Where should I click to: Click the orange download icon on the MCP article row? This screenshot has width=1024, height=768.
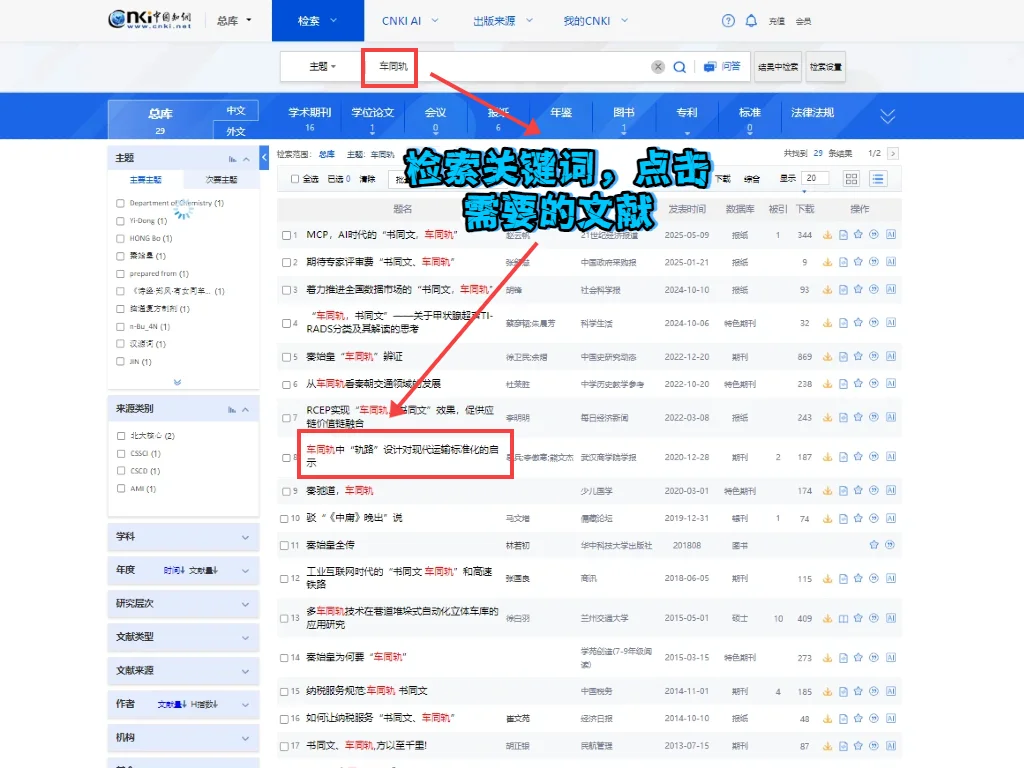click(827, 234)
